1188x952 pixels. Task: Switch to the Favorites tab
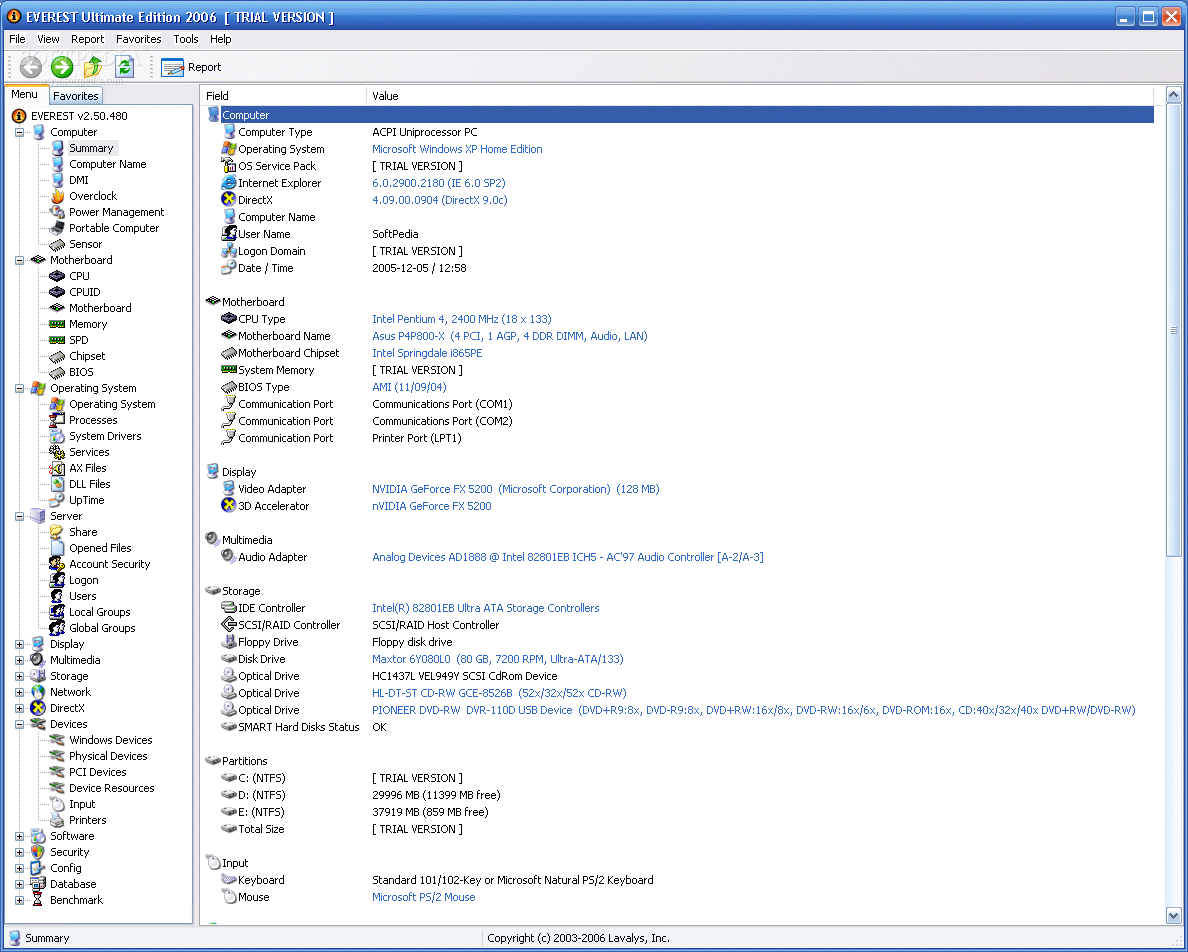click(76, 96)
